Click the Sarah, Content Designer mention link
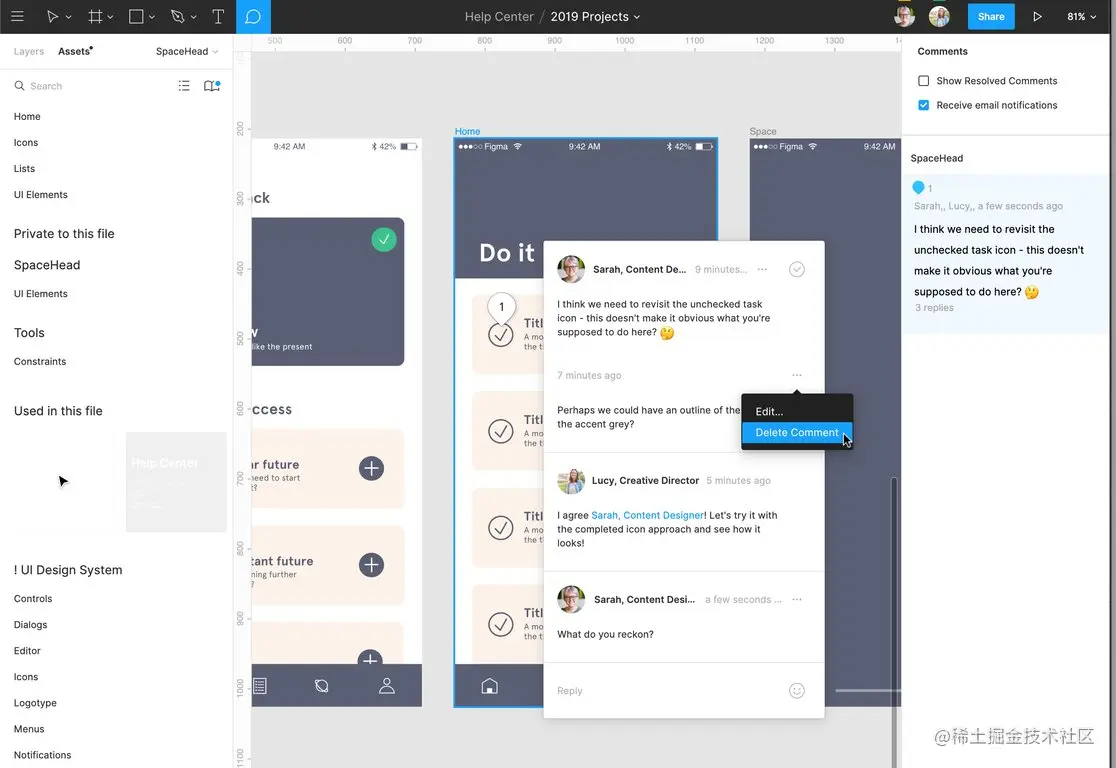The width and height of the screenshot is (1116, 768). [x=648, y=515]
